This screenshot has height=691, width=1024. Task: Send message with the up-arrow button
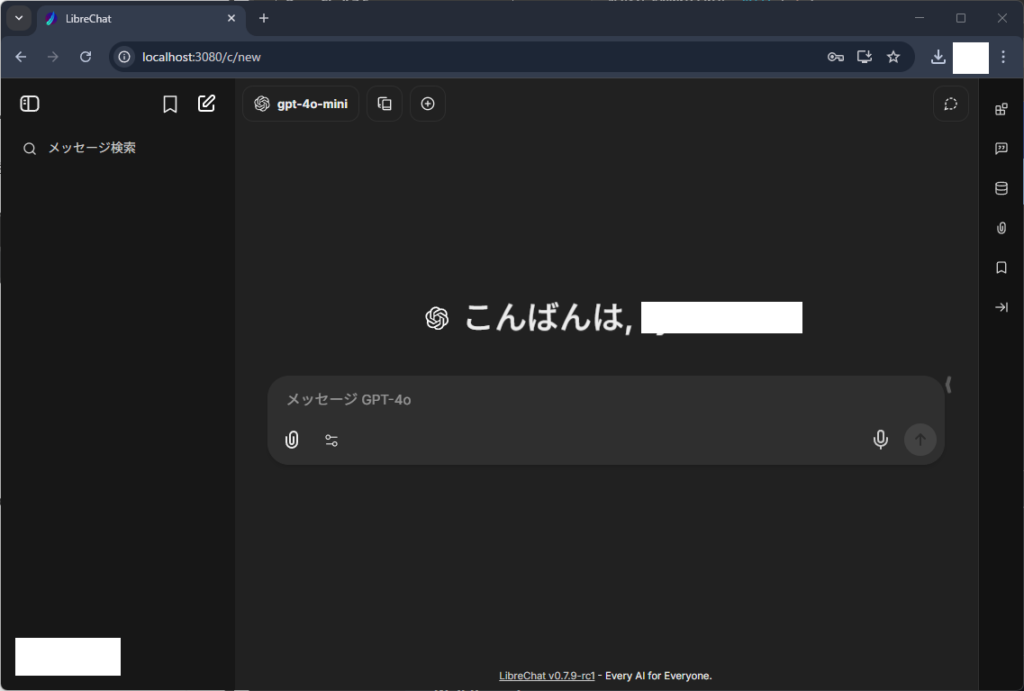919,440
